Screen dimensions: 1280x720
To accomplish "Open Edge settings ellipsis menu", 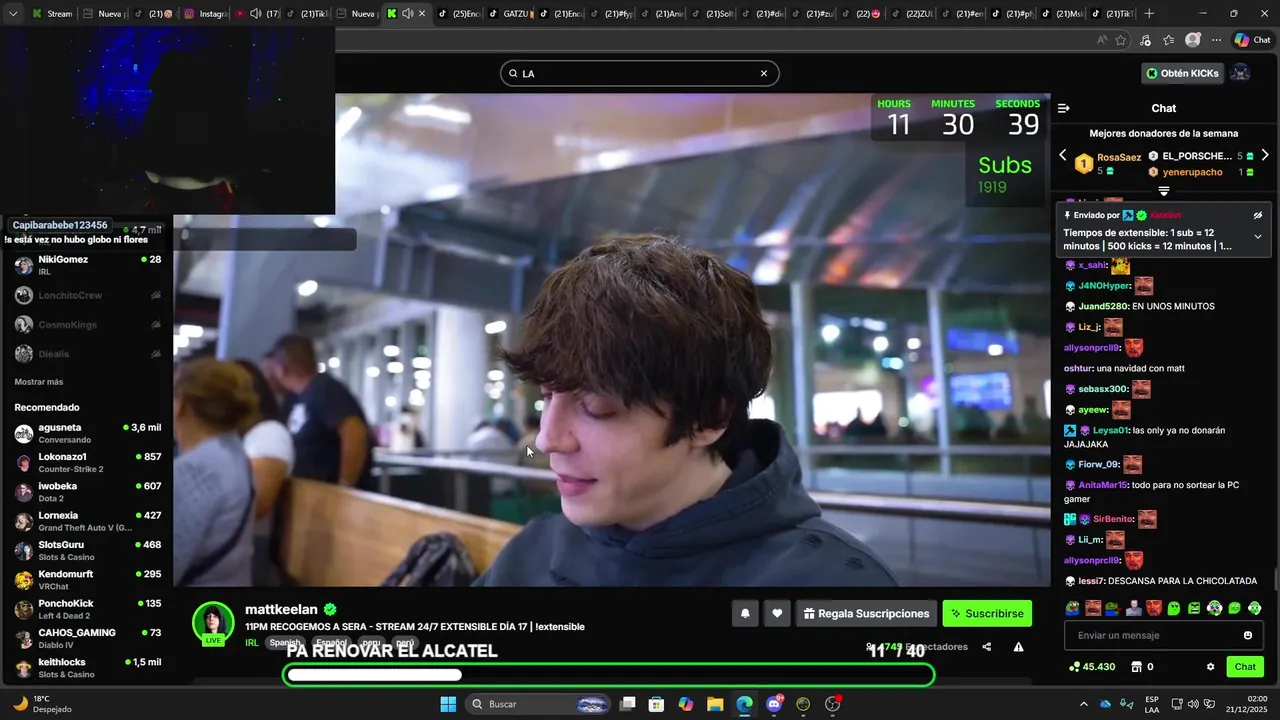I will (x=1216, y=40).
